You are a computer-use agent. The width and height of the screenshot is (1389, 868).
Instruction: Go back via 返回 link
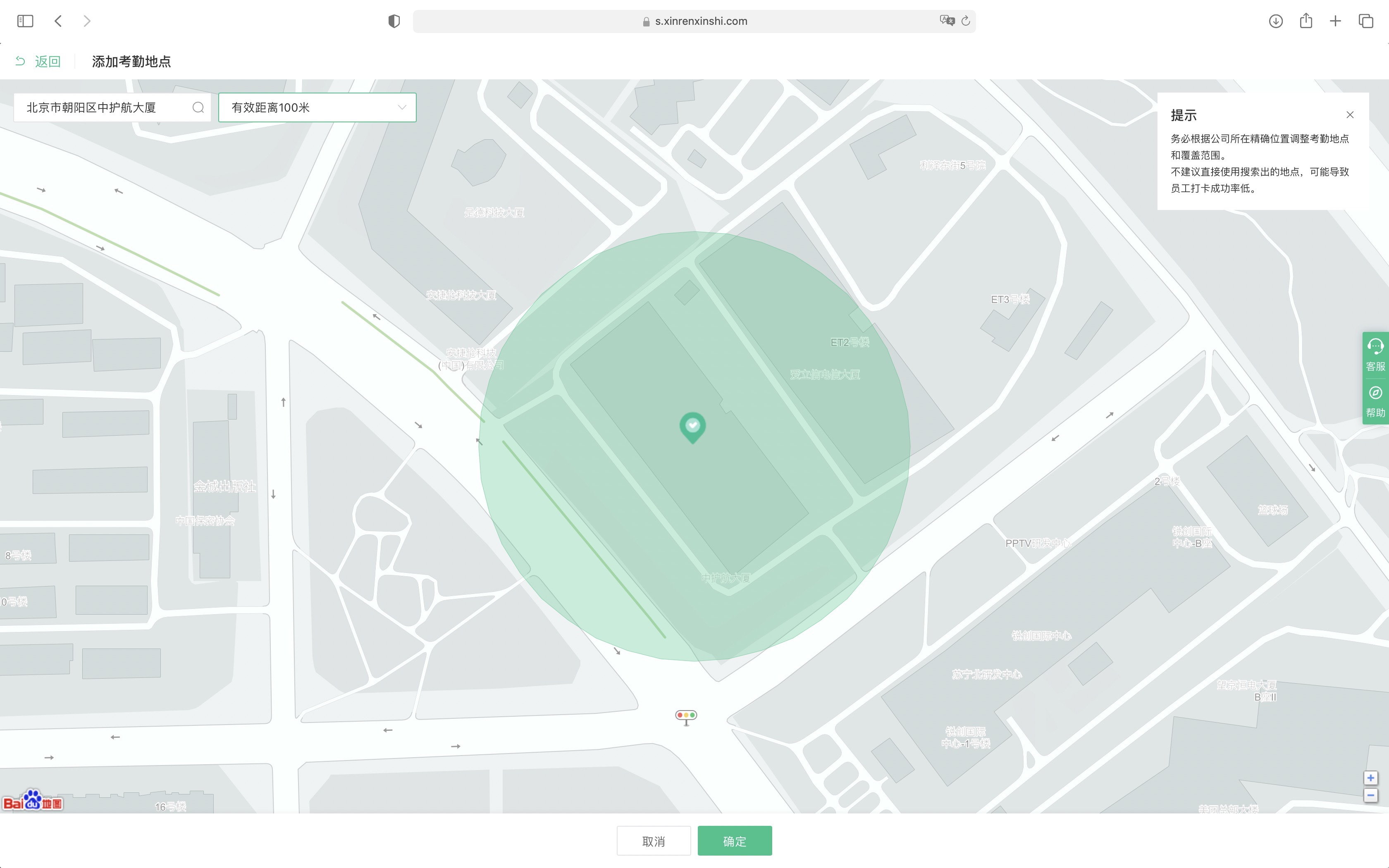pyautogui.click(x=38, y=62)
